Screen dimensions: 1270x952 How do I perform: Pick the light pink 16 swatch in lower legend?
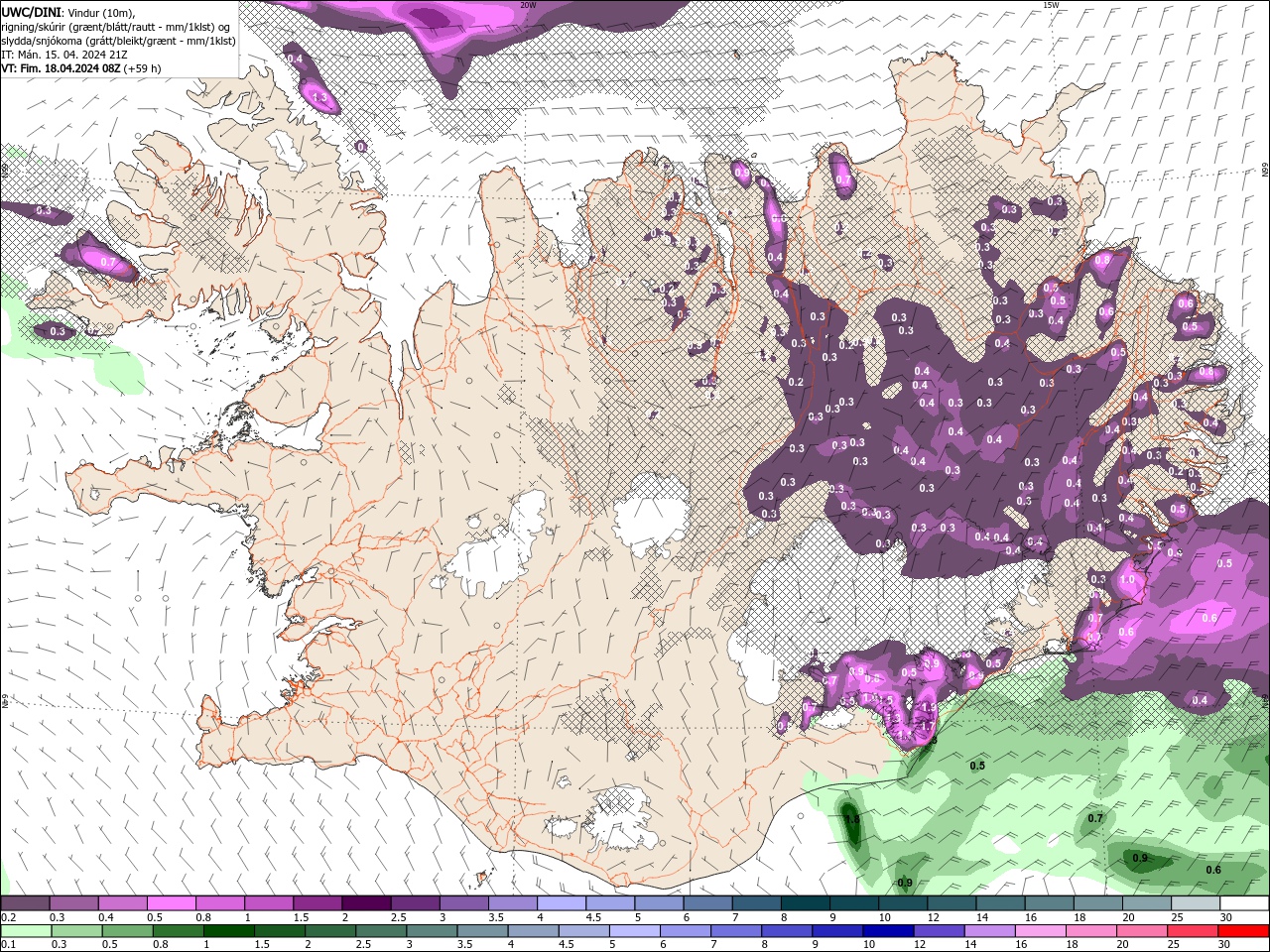(1040, 931)
